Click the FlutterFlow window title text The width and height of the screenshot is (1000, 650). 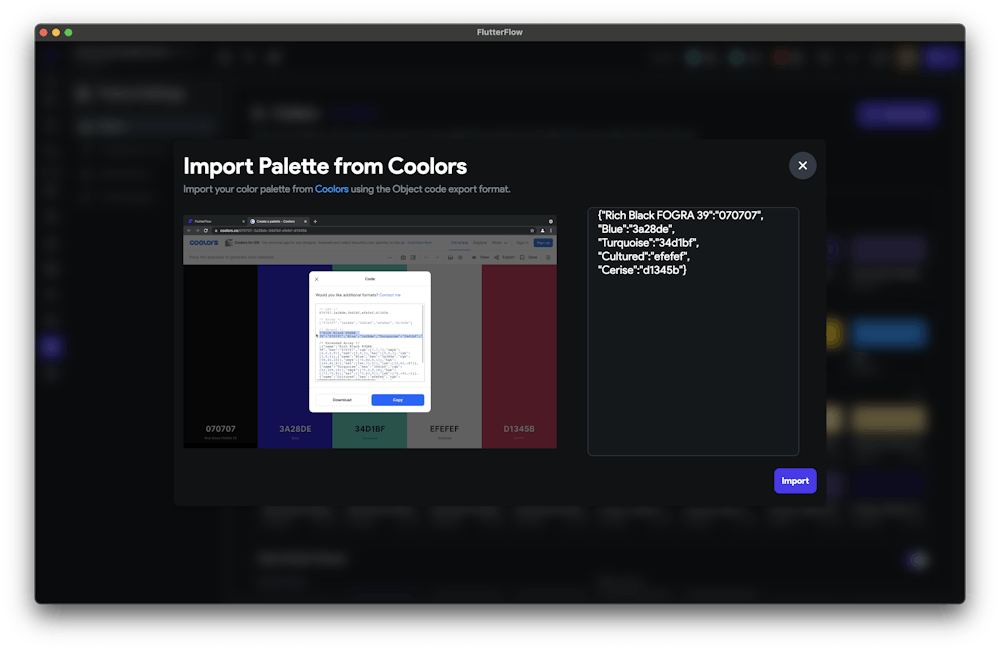[x=499, y=33]
